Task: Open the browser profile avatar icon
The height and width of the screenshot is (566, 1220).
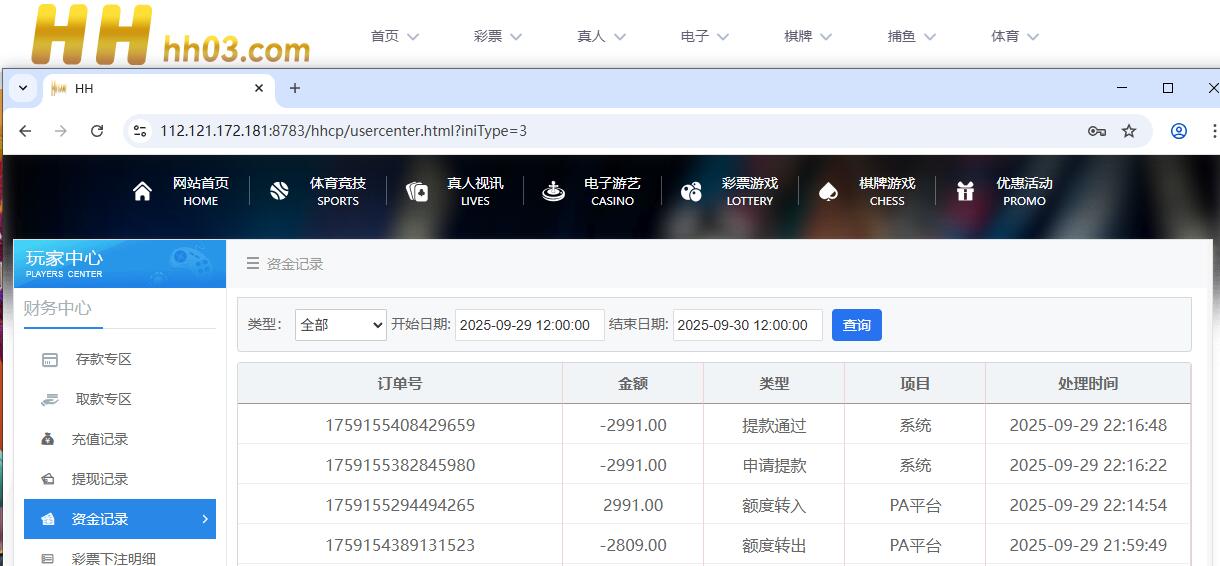Action: point(1179,131)
